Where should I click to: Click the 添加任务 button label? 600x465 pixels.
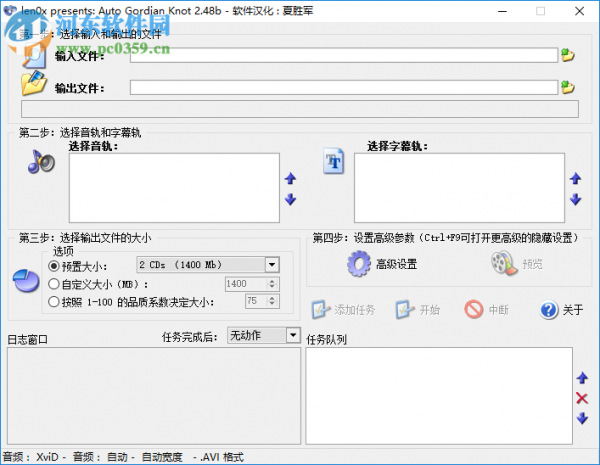355,310
